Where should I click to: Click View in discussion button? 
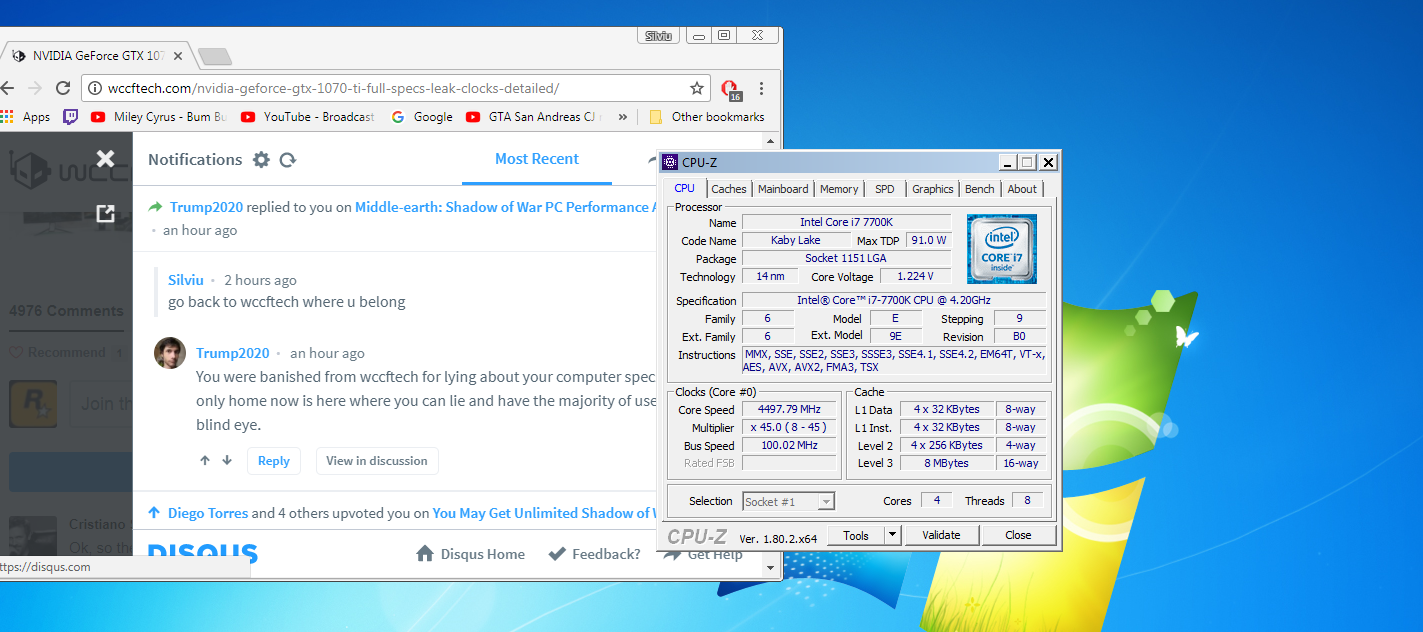click(x=377, y=461)
